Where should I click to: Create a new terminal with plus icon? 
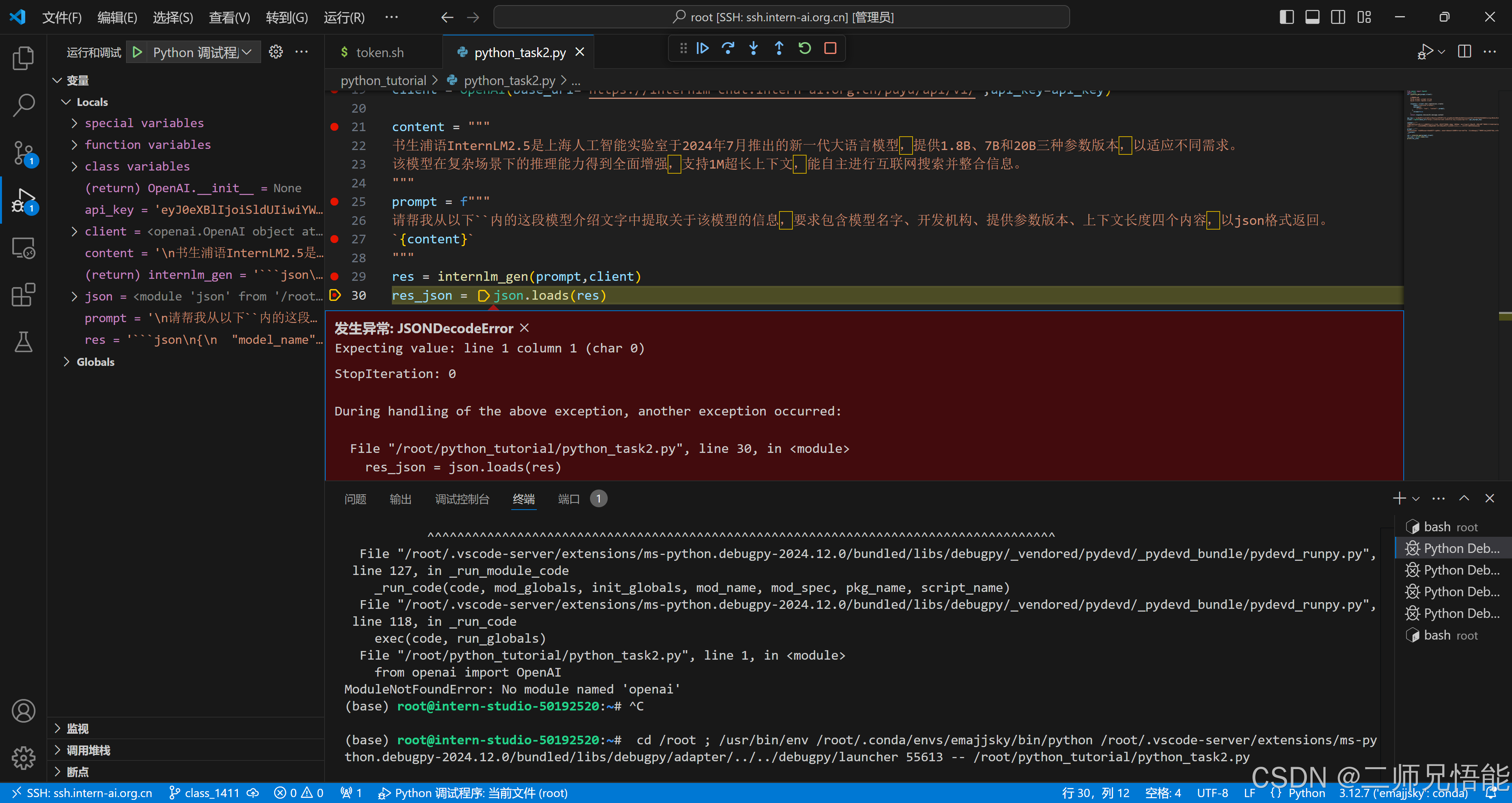pos(1399,498)
